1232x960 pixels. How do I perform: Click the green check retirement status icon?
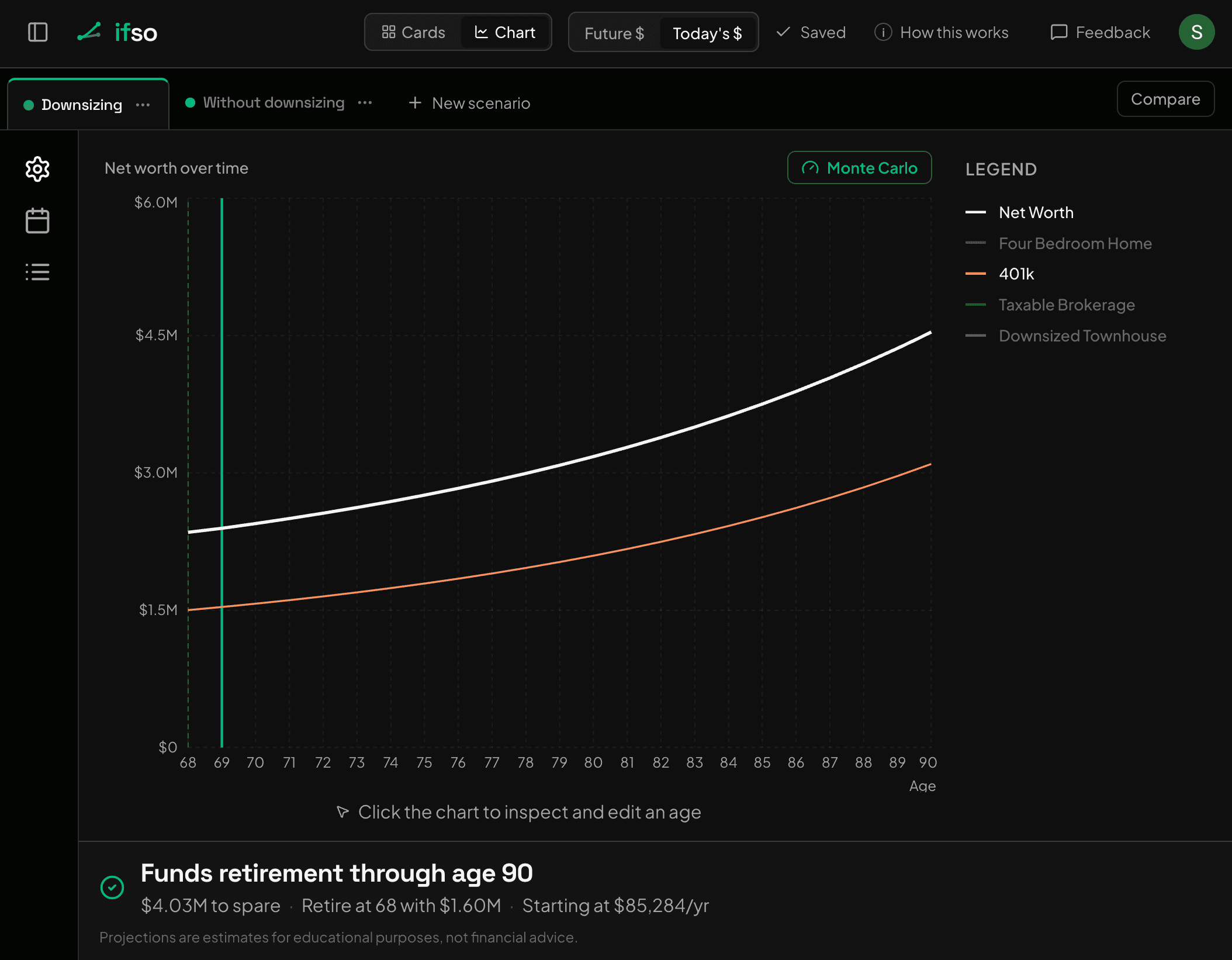112,888
